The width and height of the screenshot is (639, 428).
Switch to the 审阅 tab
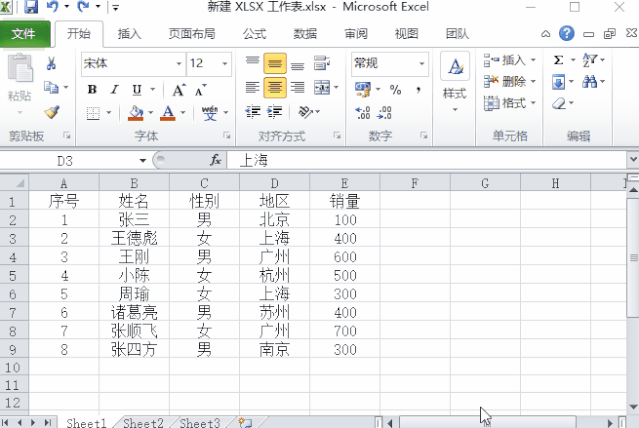[x=356, y=34]
